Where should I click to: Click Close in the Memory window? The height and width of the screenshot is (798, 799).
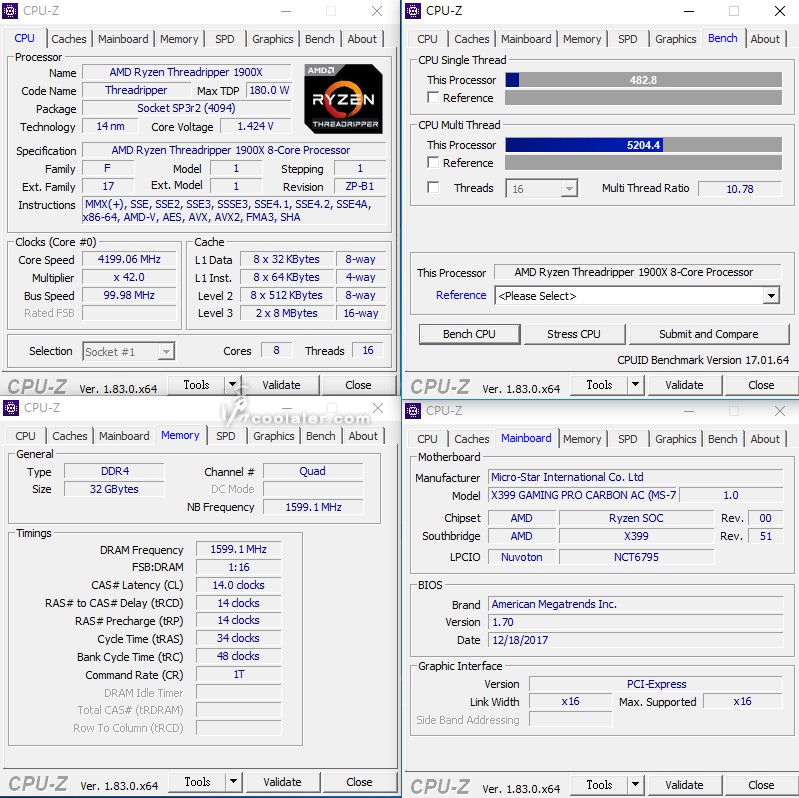point(359,782)
